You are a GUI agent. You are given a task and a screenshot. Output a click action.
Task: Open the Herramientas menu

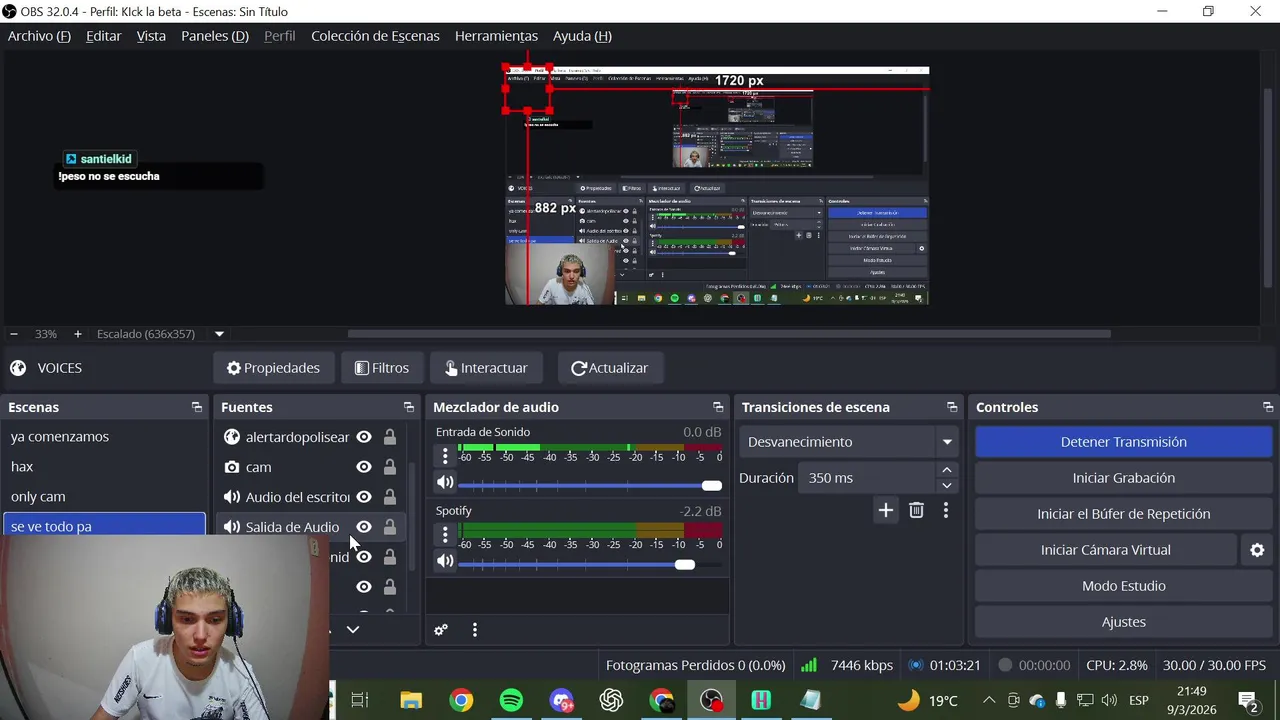pyautogui.click(x=496, y=36)
